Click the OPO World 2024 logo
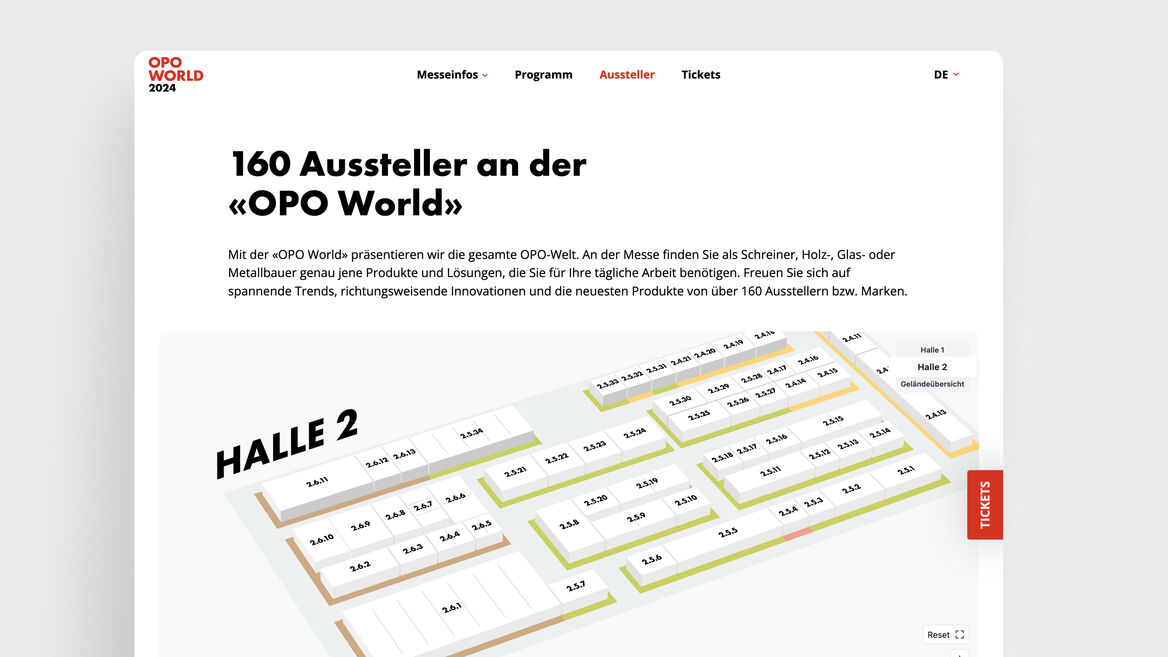This screenshot has height=657, width=1168. (175, 74)
